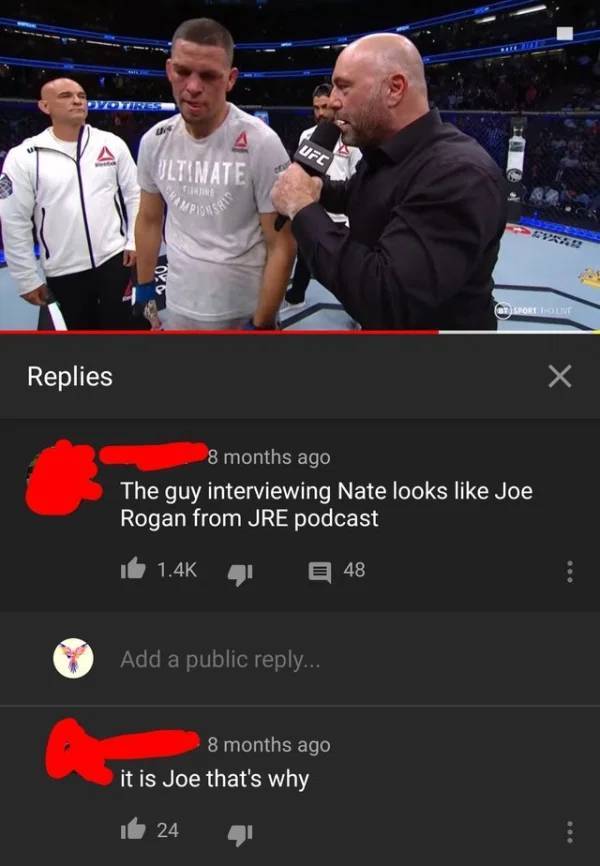Click the red video progress bar
The height and width of the screenshot is (866, 600).
pyautogui.click(x=219, y=332)
